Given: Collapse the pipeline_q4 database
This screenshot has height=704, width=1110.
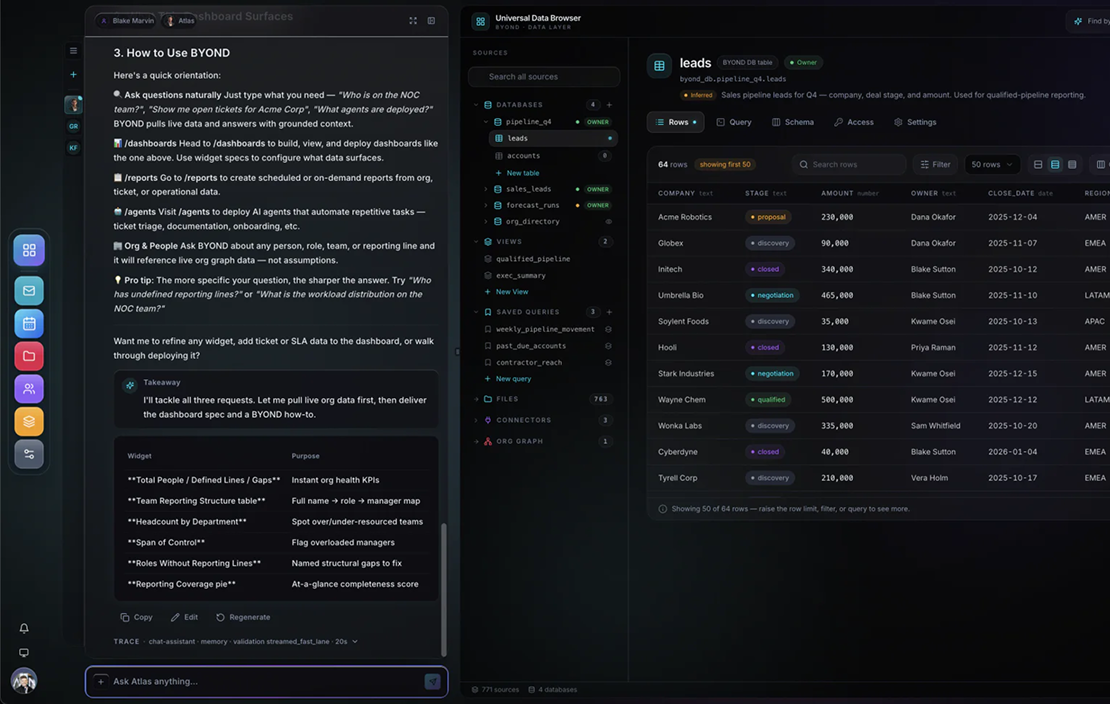Looking at the screenshot, I should coord(486,122).
